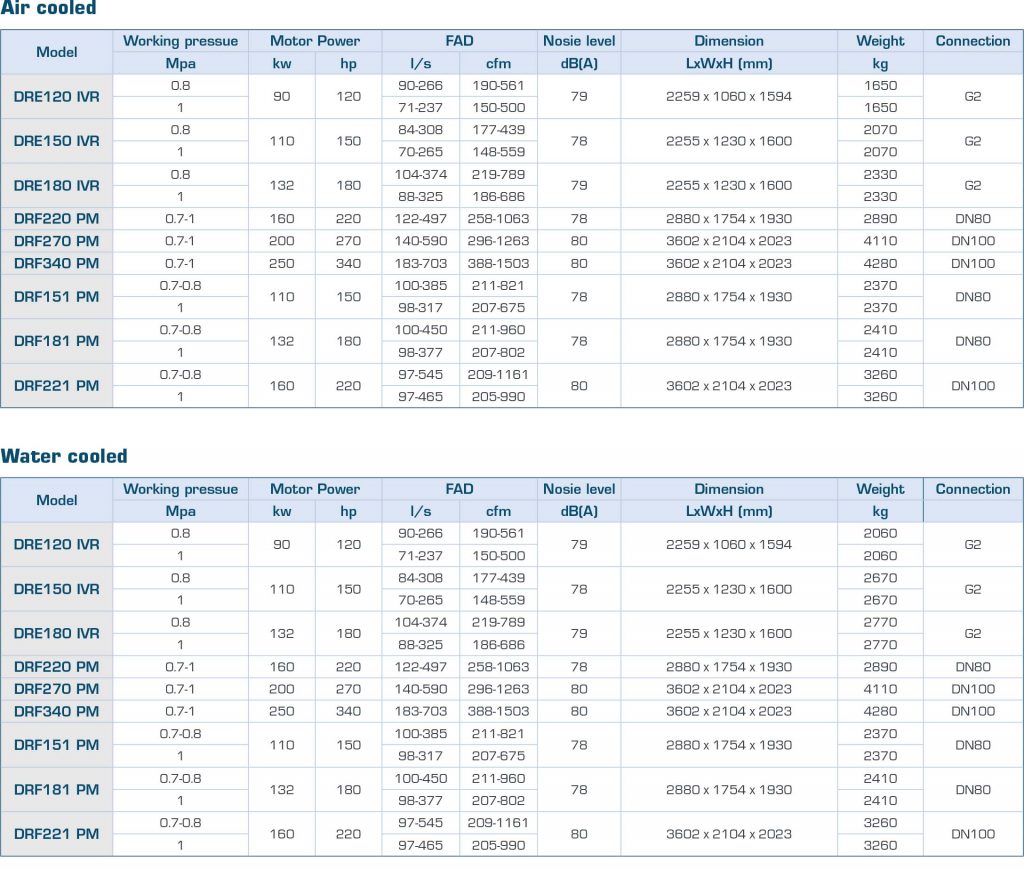Select DRF220 PM row in Air cooled table
1024x870 pixels.
point(57,218)
